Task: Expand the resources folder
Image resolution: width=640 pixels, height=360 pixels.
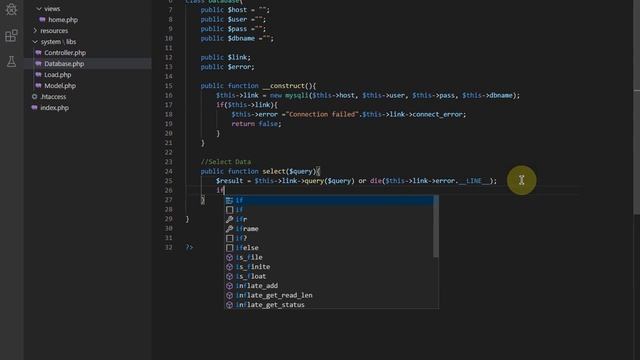Action: coord(35,31)
